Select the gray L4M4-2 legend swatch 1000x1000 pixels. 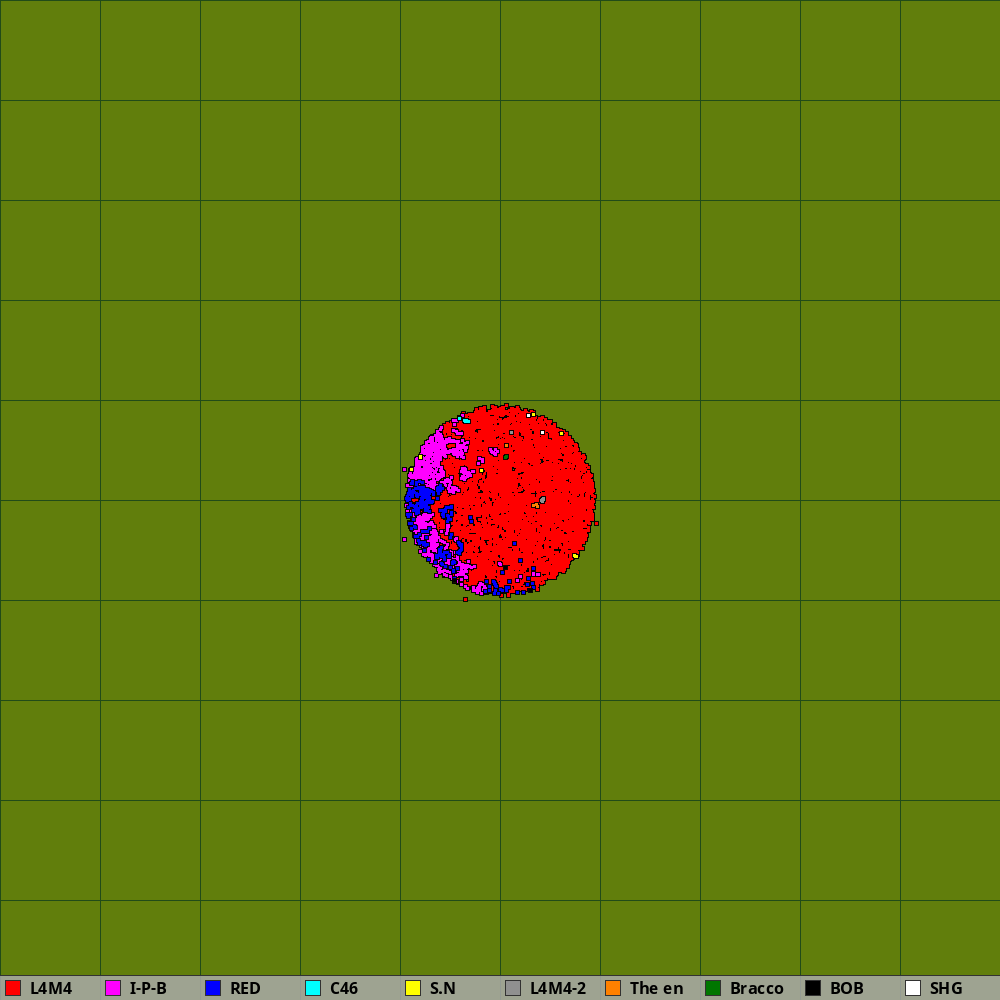(x=513, y=988)
